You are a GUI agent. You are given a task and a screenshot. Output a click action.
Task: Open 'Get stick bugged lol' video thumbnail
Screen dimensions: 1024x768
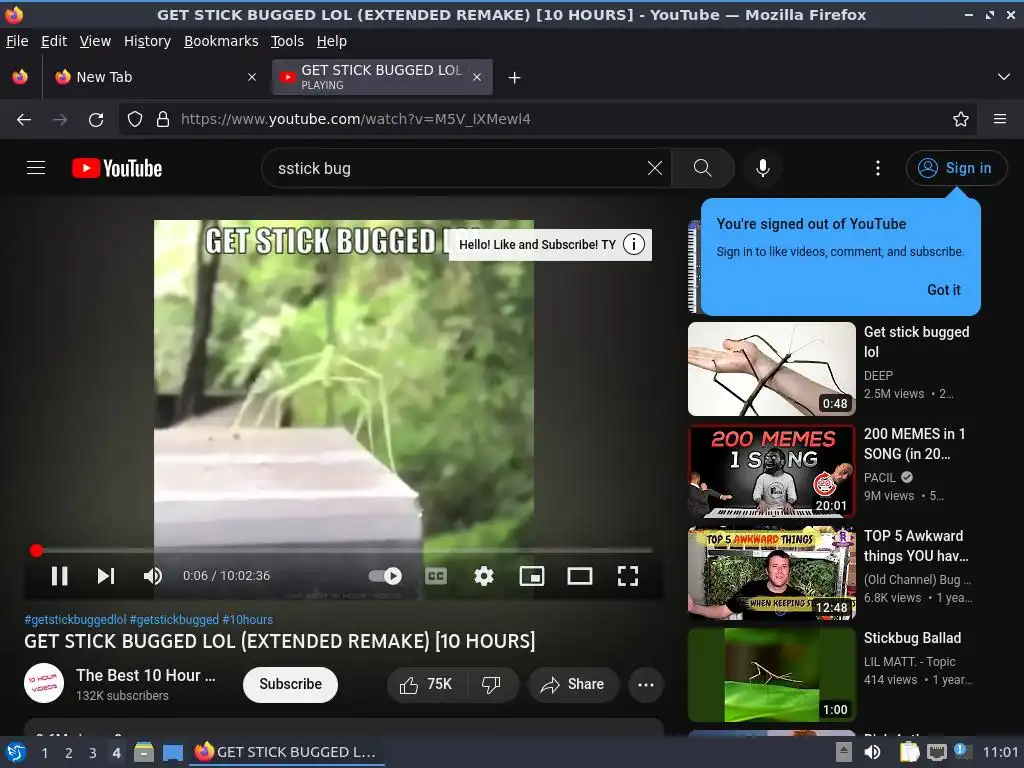[x=772, y=369]
